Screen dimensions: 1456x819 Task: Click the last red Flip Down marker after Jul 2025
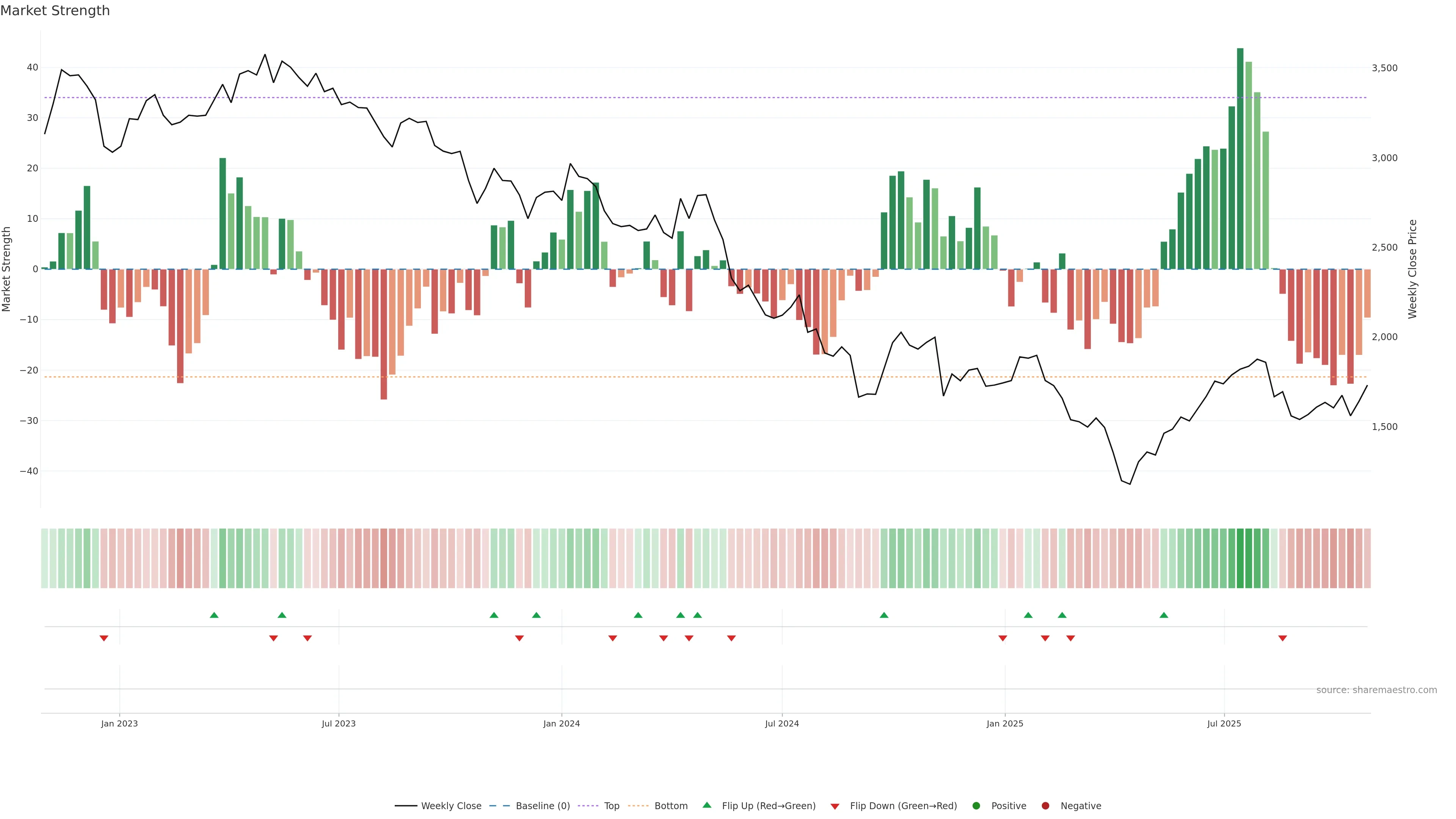click(1282, 638)
